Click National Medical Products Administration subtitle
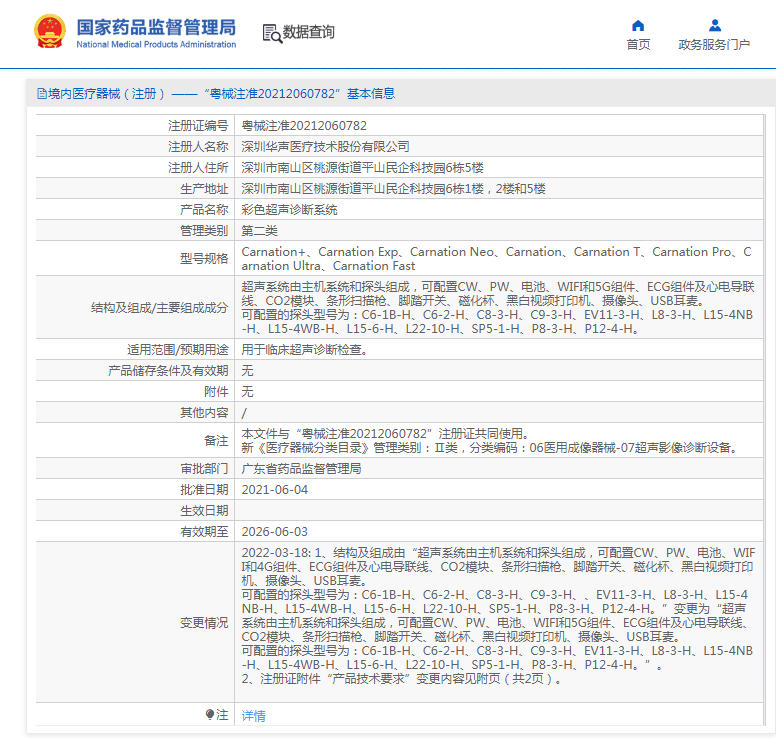Image resolution: width=776 pixels, height=738 pixels. tap(156, 45)
